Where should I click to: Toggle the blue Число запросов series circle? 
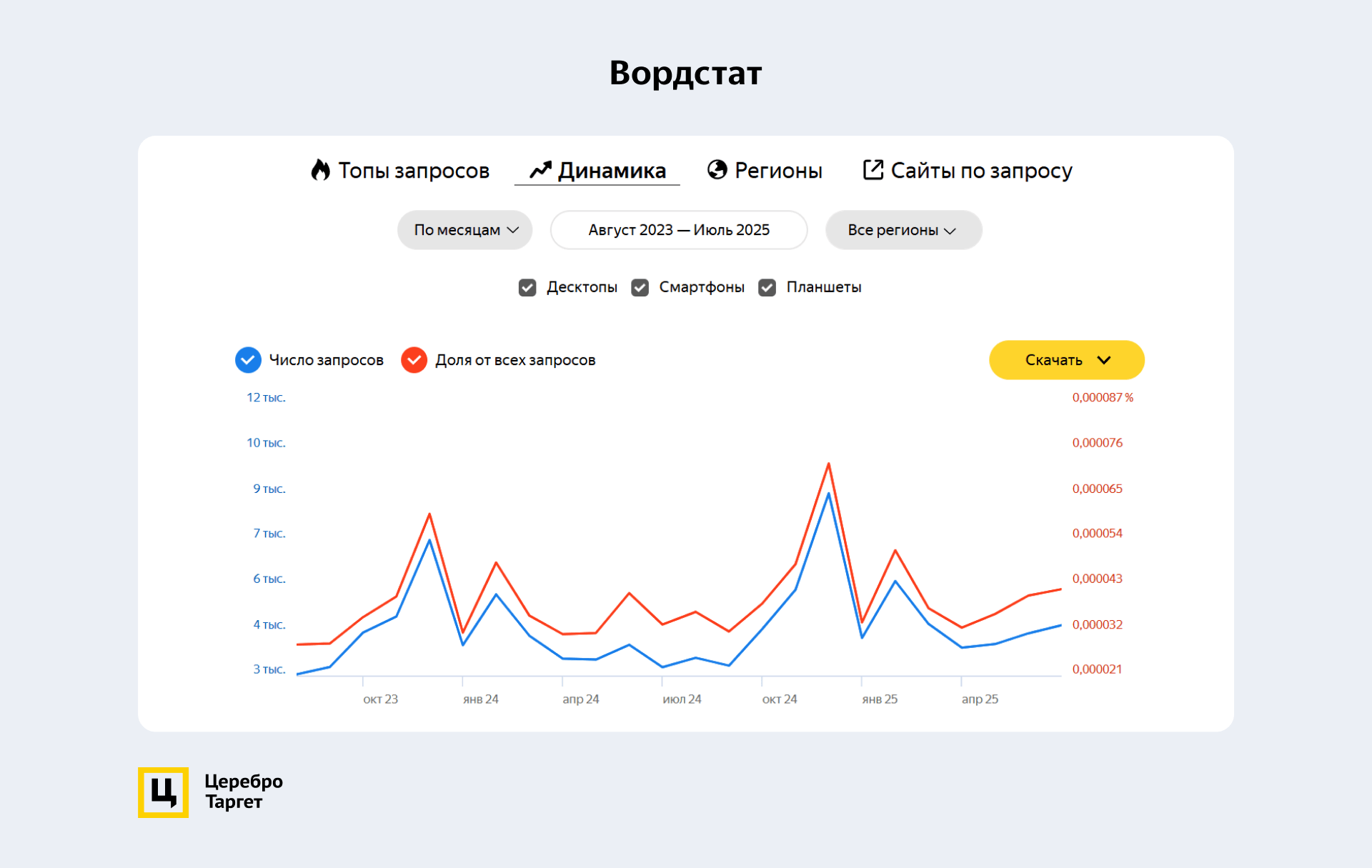coord(248,360)
